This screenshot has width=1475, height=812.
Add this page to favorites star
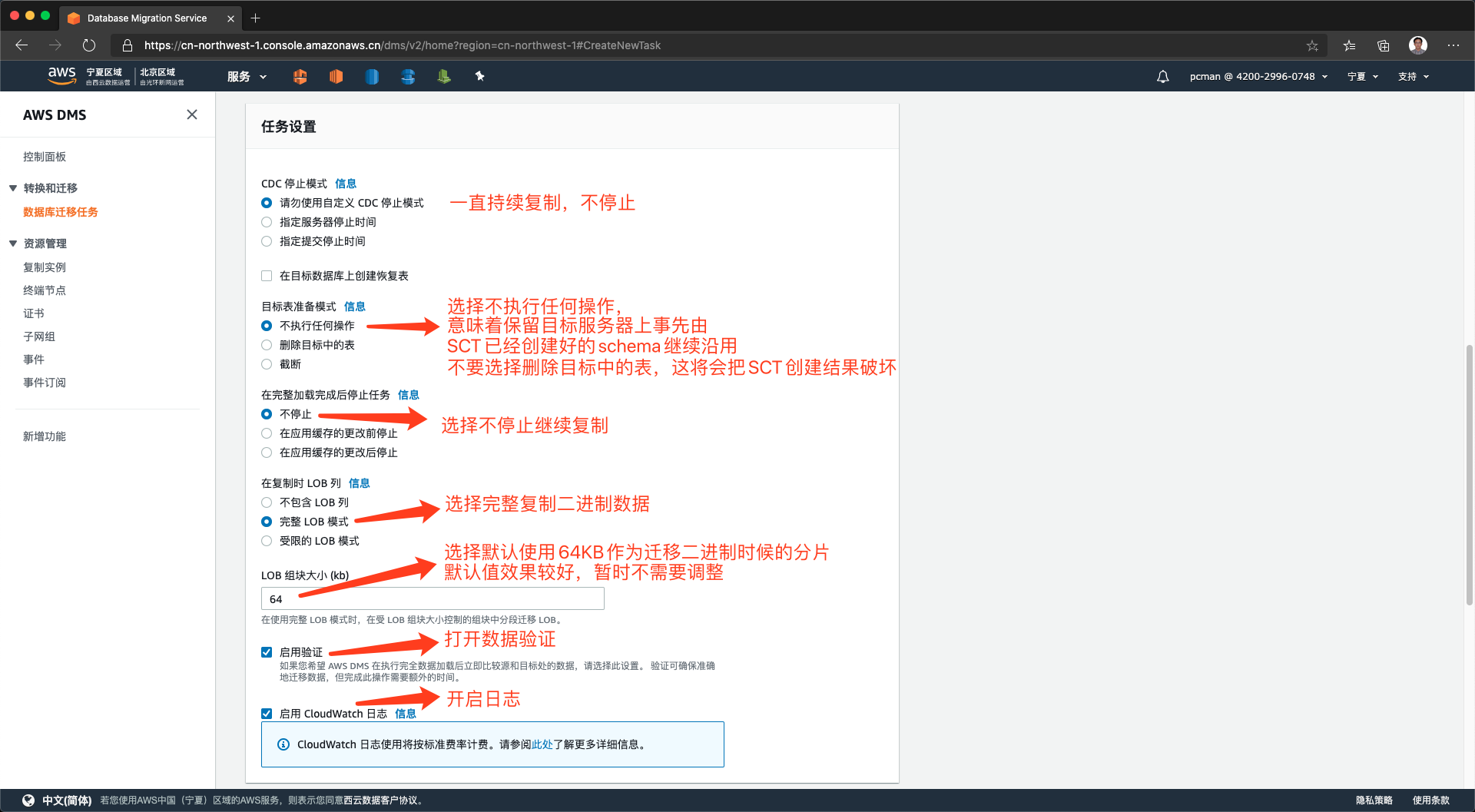[x=1312, y=45]
